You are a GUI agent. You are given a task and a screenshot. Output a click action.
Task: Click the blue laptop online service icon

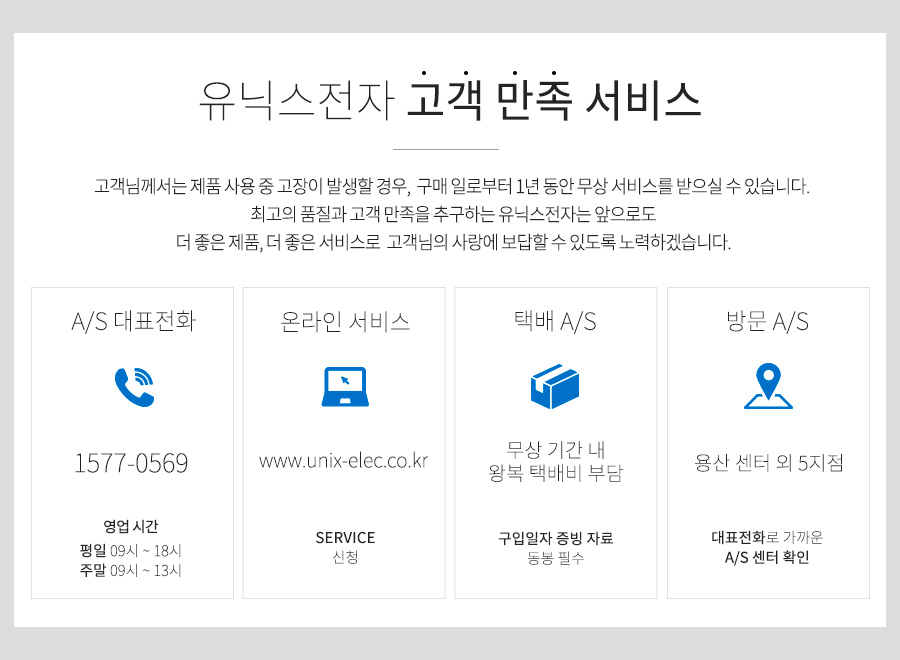345,387
